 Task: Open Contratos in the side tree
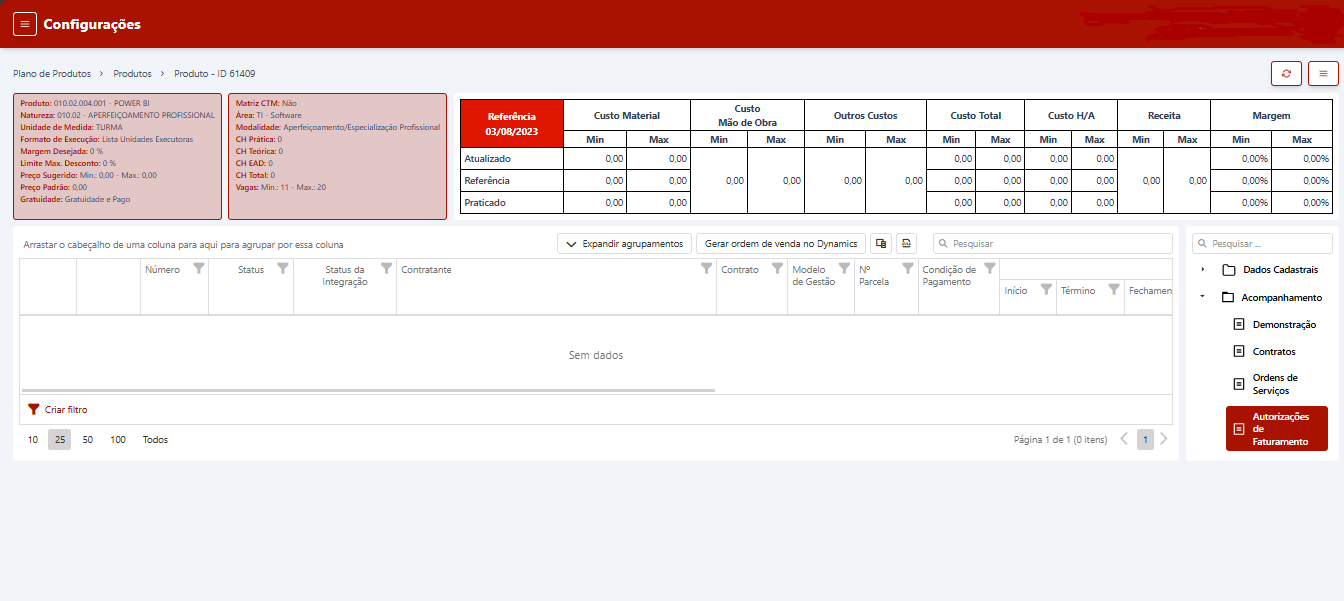(x=1273, y=352)
